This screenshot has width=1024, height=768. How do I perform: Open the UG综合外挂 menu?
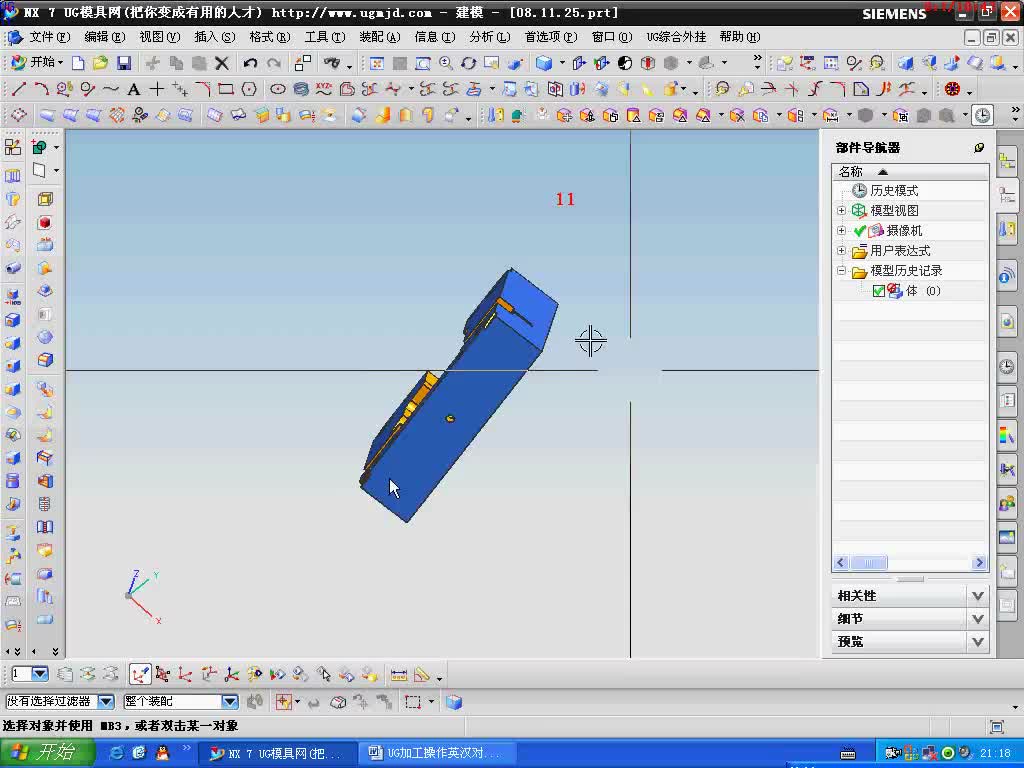click(676, 37)
